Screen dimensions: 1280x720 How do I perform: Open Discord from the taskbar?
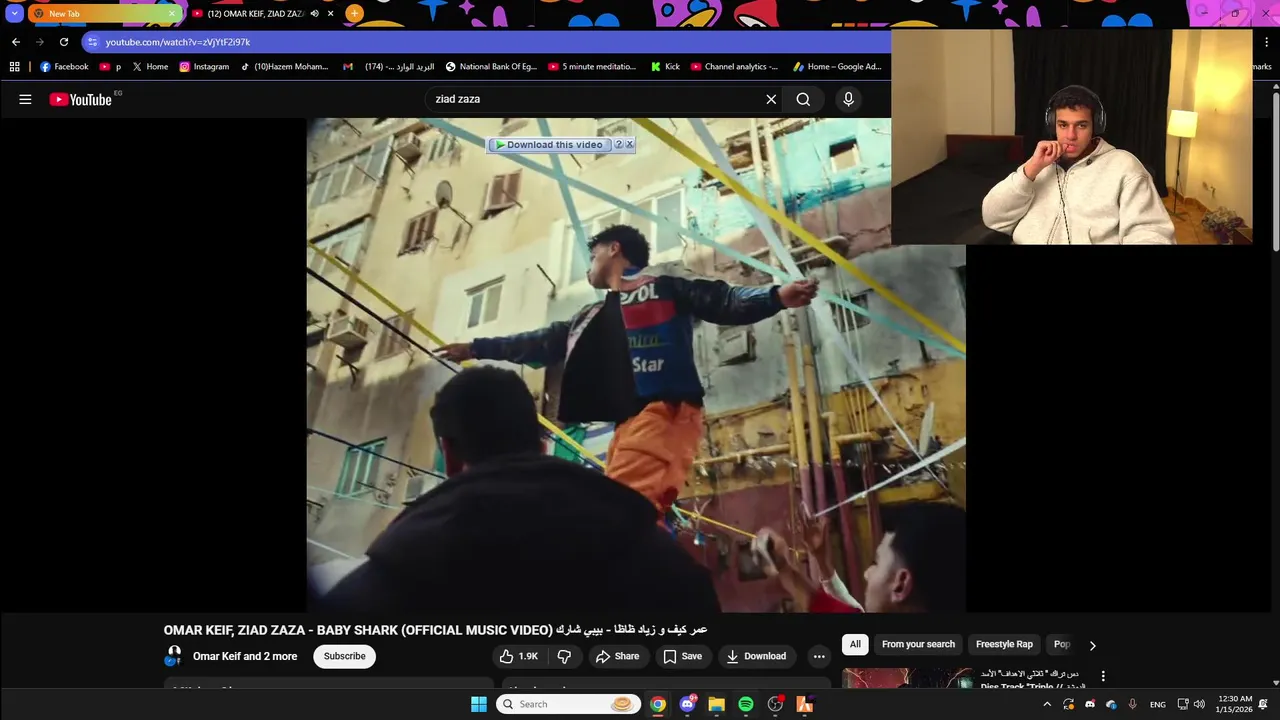coord(687,704)
